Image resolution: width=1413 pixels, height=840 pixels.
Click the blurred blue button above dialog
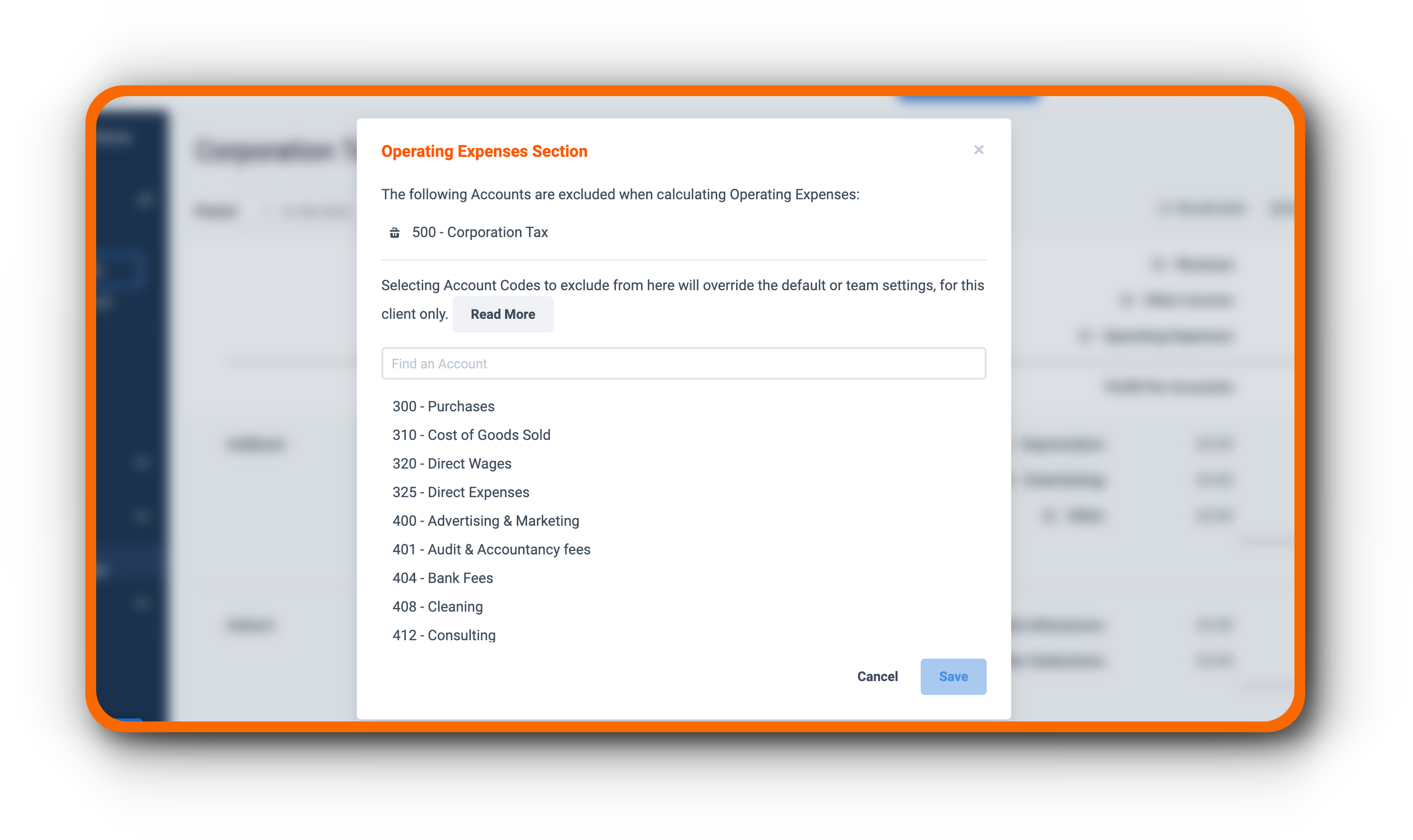967,99
